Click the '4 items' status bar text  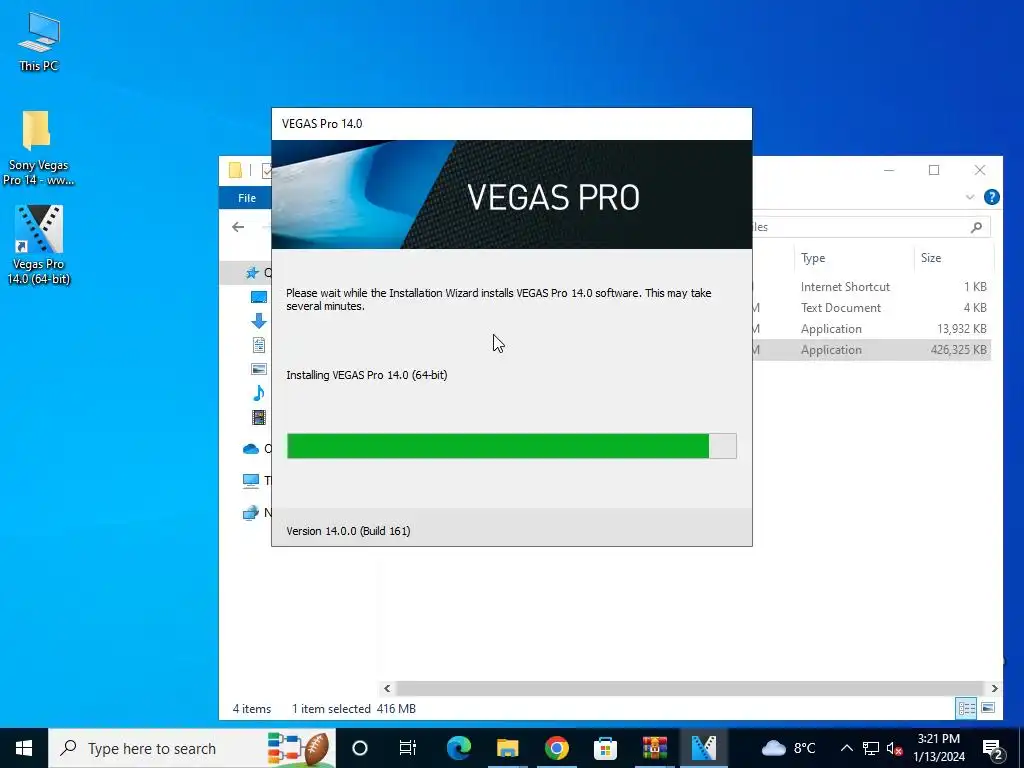pos(251,709)
